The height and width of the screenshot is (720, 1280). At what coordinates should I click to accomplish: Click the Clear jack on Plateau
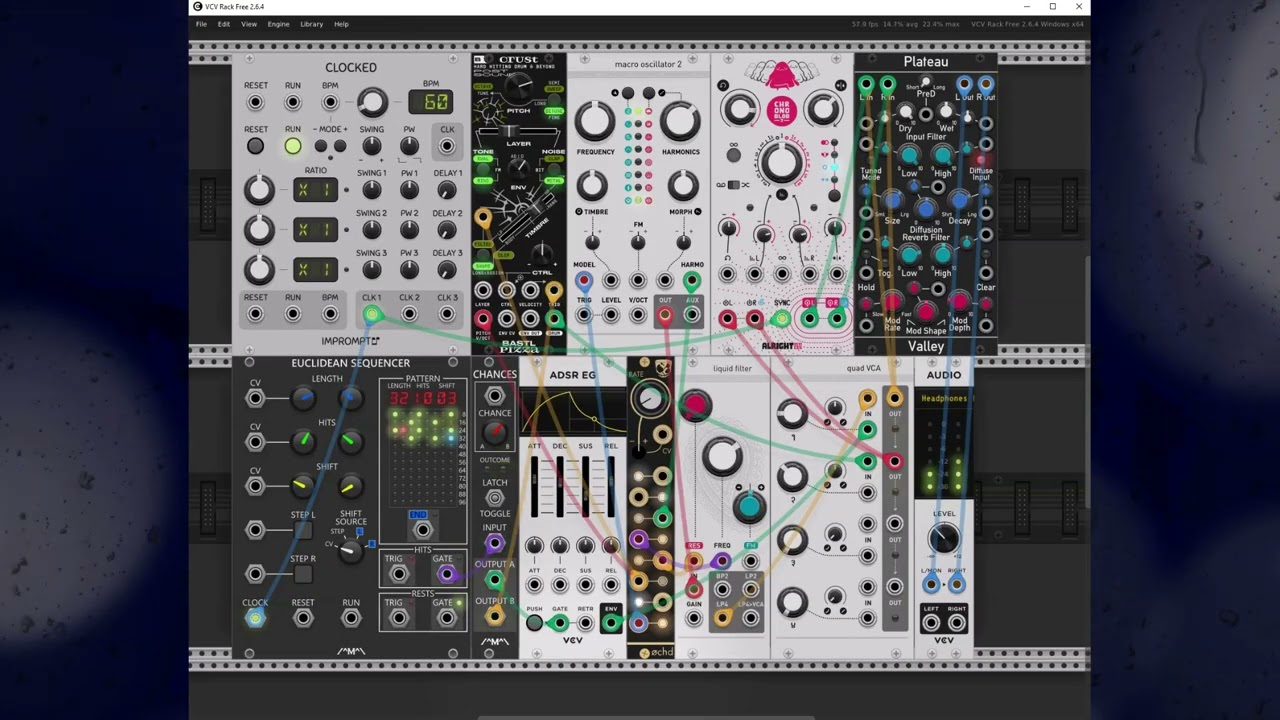986,273
